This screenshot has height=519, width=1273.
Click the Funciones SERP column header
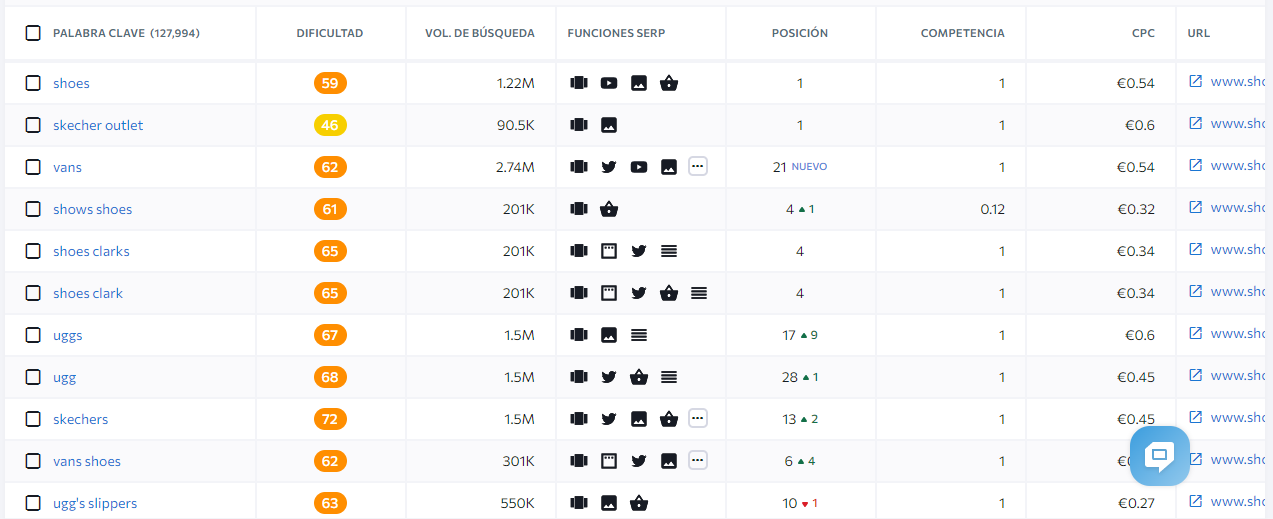pyautogui.click(x=616, y=33)
